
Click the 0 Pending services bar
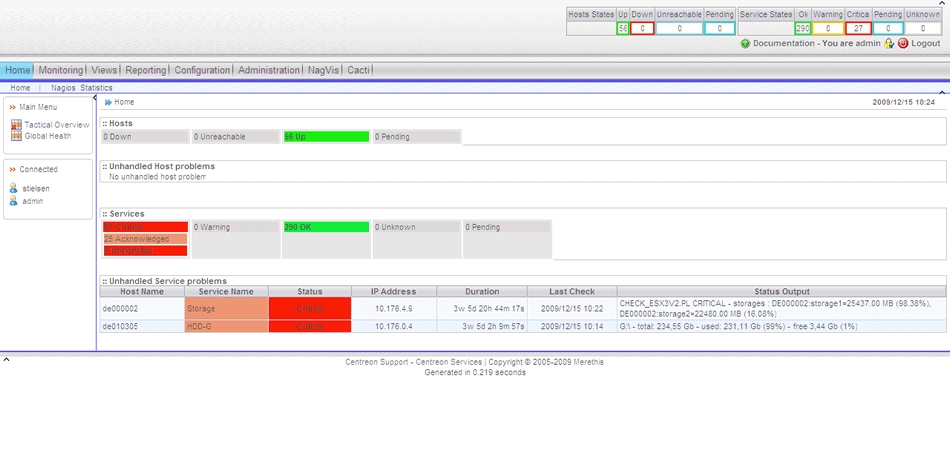tap(507, 227)
